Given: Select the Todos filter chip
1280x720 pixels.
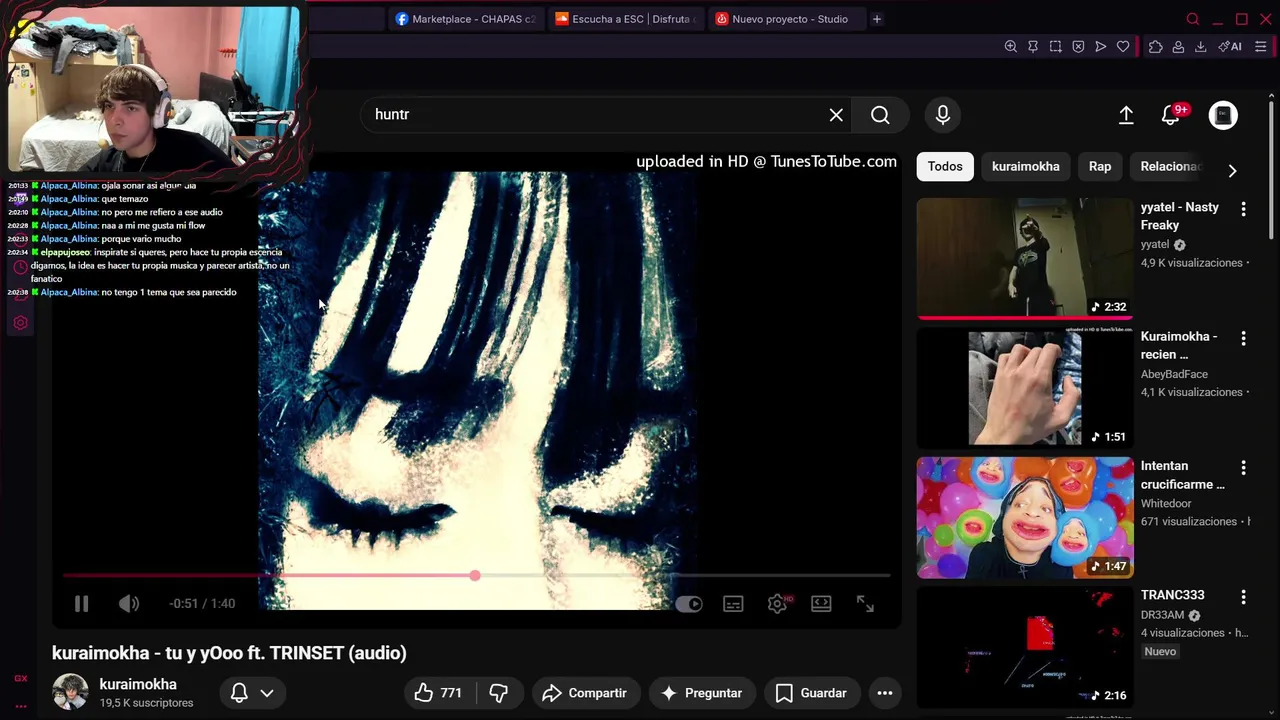Looking at the screenshot, I should click(x=945, y=166).
